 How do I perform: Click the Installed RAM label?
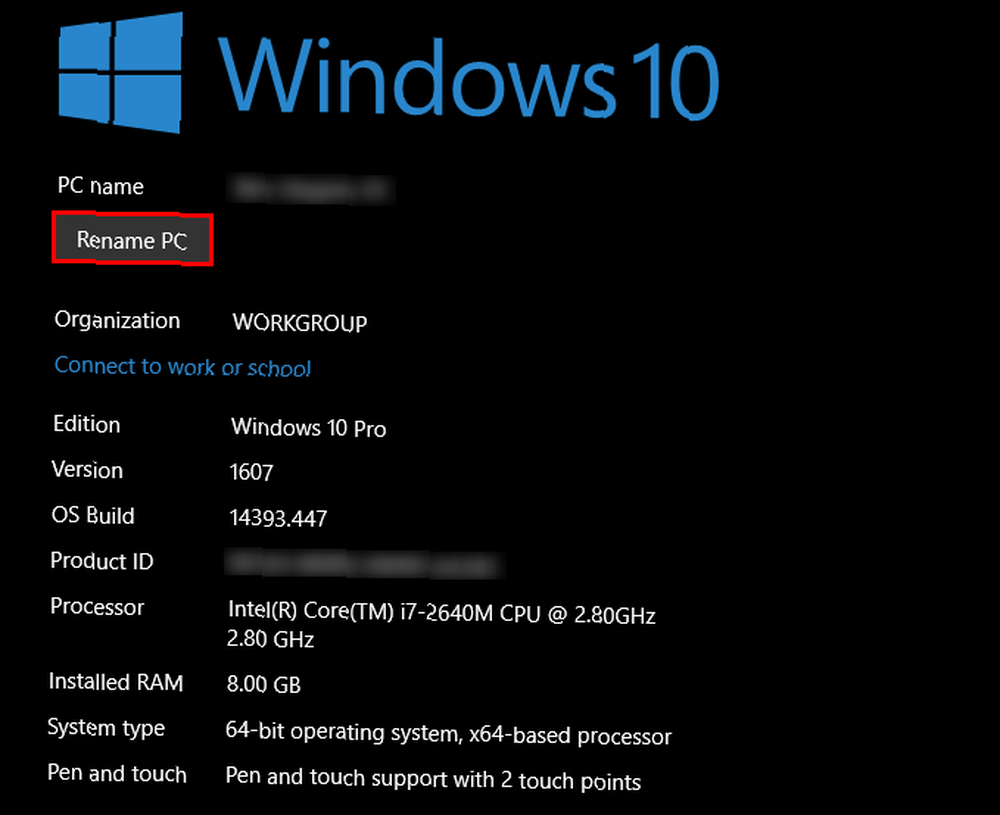pyautogui.click(x=116, y=682)
